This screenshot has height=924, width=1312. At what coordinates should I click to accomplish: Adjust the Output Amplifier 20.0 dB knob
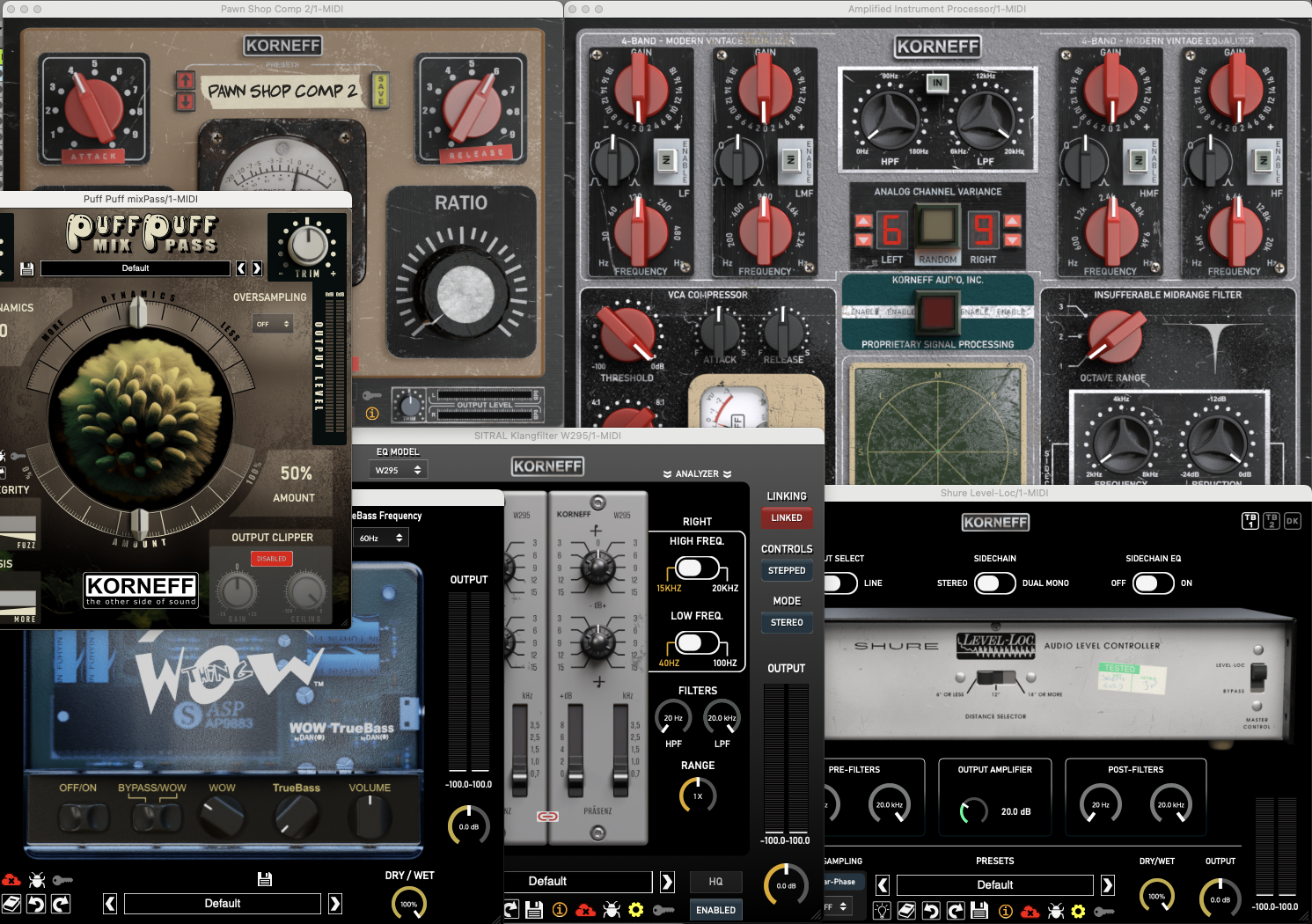973,811
